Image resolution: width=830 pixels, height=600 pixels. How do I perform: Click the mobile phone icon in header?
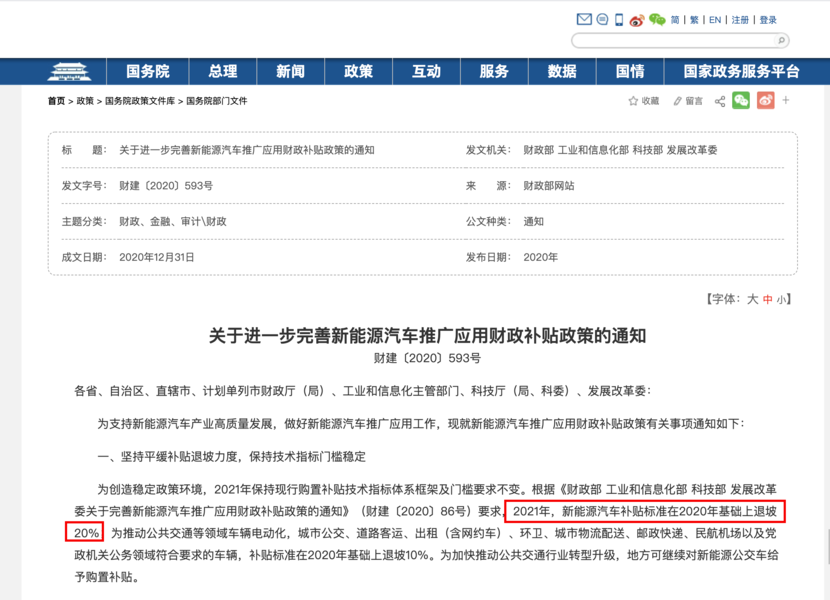pyautogui.click(x=619, y=19)
